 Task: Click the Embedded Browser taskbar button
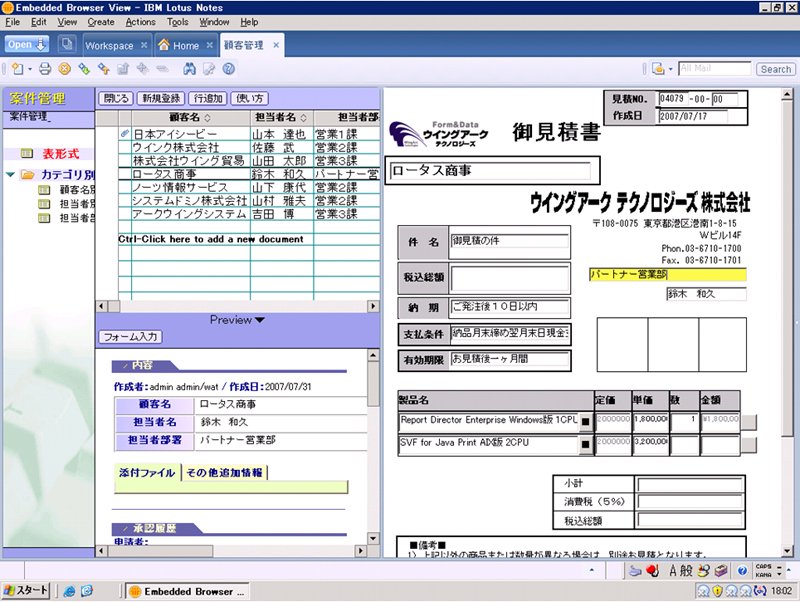tap(187, 591)
